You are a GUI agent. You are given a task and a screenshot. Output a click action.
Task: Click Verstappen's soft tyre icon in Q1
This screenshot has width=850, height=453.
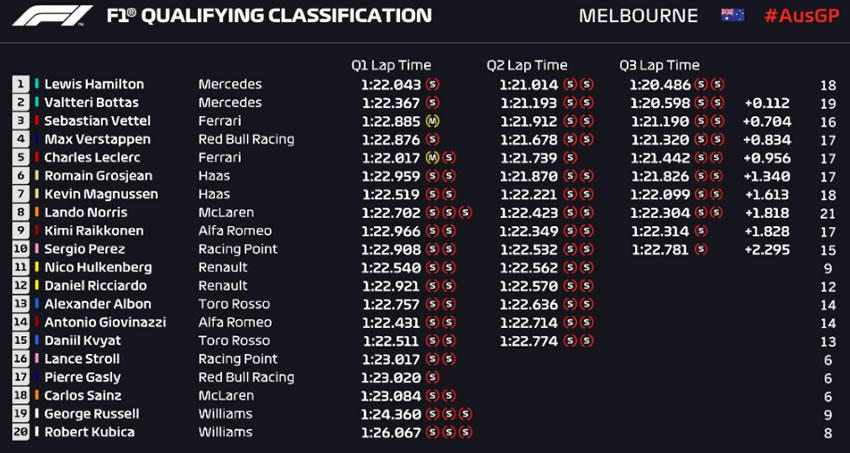click(432, 140)
